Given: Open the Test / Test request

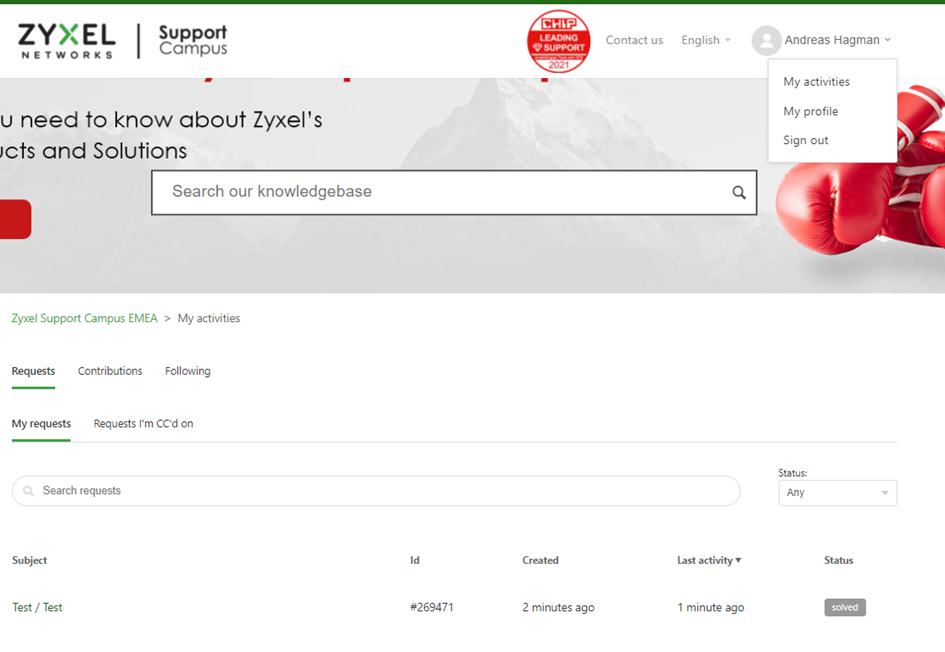Looking at the screenshot, I should tap(37, 607).
